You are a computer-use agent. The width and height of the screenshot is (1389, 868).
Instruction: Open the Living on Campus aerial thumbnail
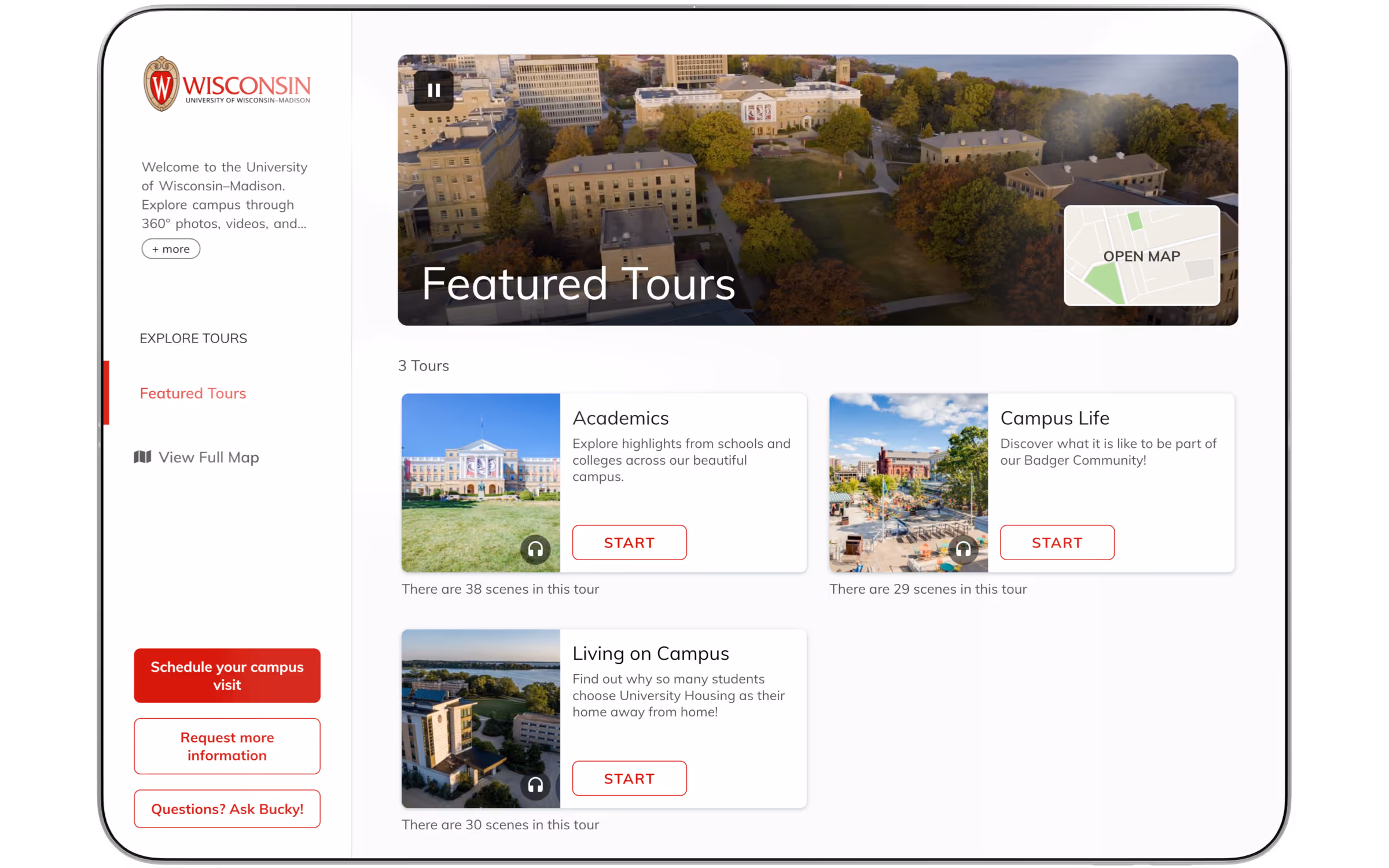tap(480, 719)
